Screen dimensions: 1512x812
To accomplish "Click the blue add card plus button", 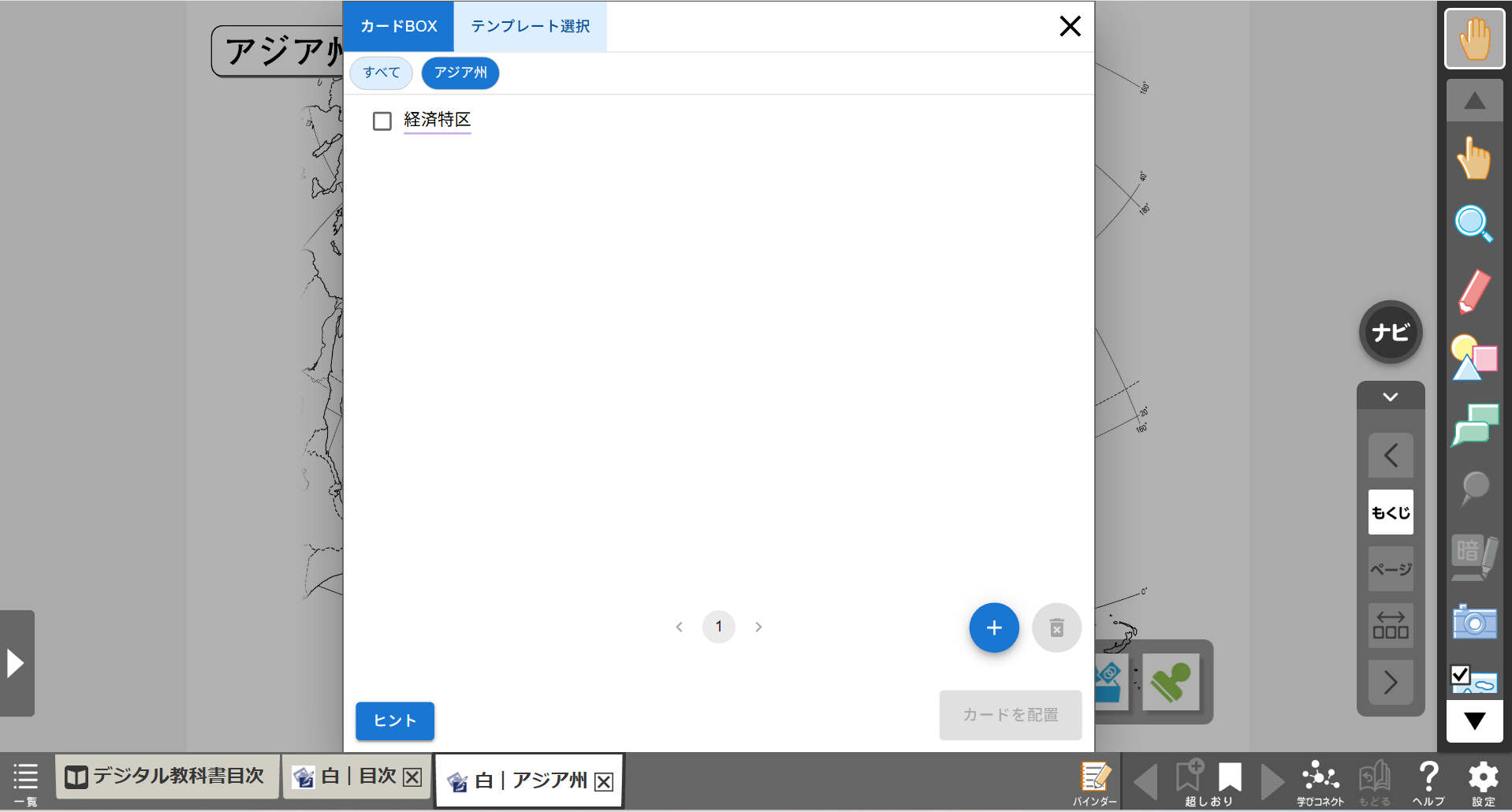I will (x=993, y=628).
